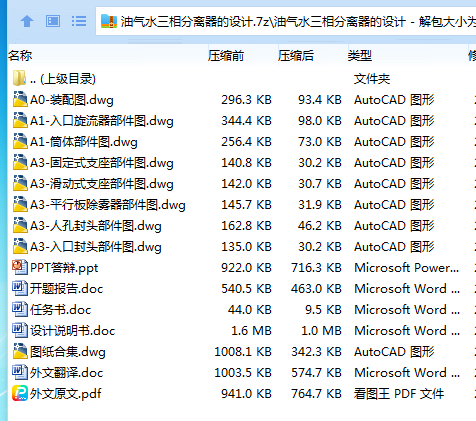Click the 296.3 KB size value
The width and height of the screenshot is (476, 421).
(246, 100)
